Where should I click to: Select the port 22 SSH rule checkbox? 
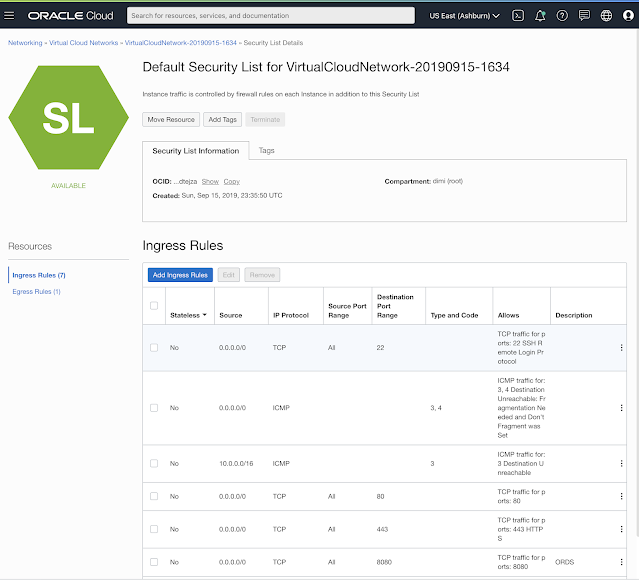tap(154, 348)
